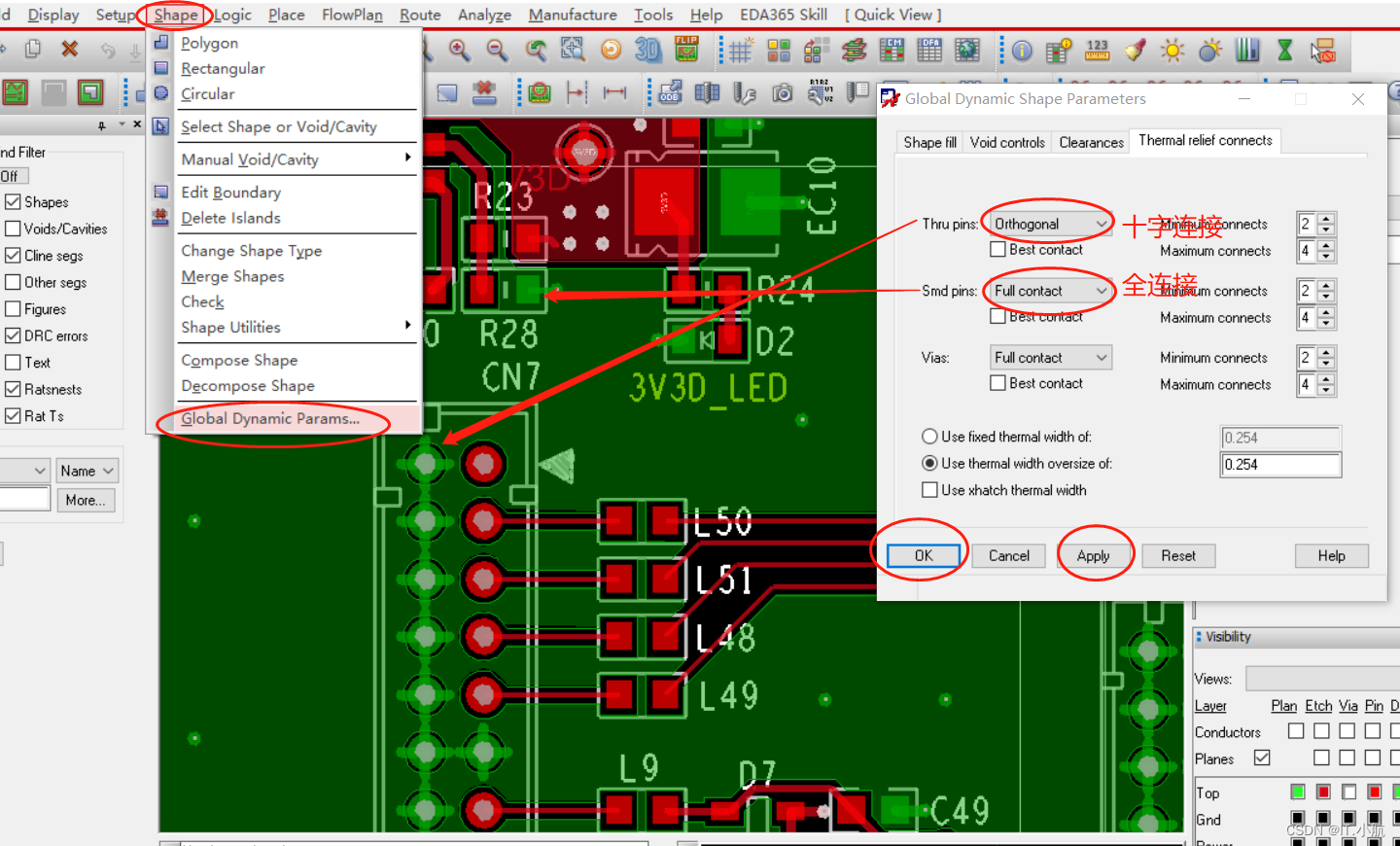Click the red X delete icon
Viewport: 1400px width, 846px height.
(69, 49)
